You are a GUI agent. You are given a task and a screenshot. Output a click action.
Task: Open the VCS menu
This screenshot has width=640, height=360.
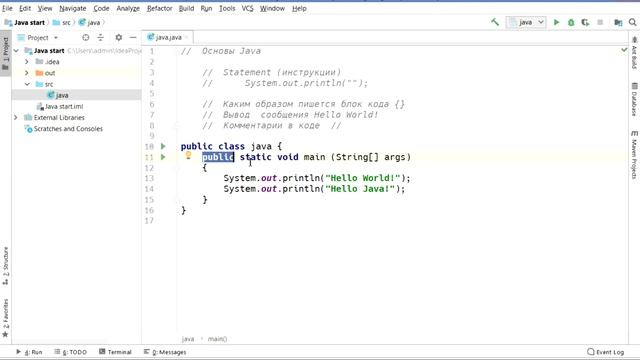pos(247,8)
